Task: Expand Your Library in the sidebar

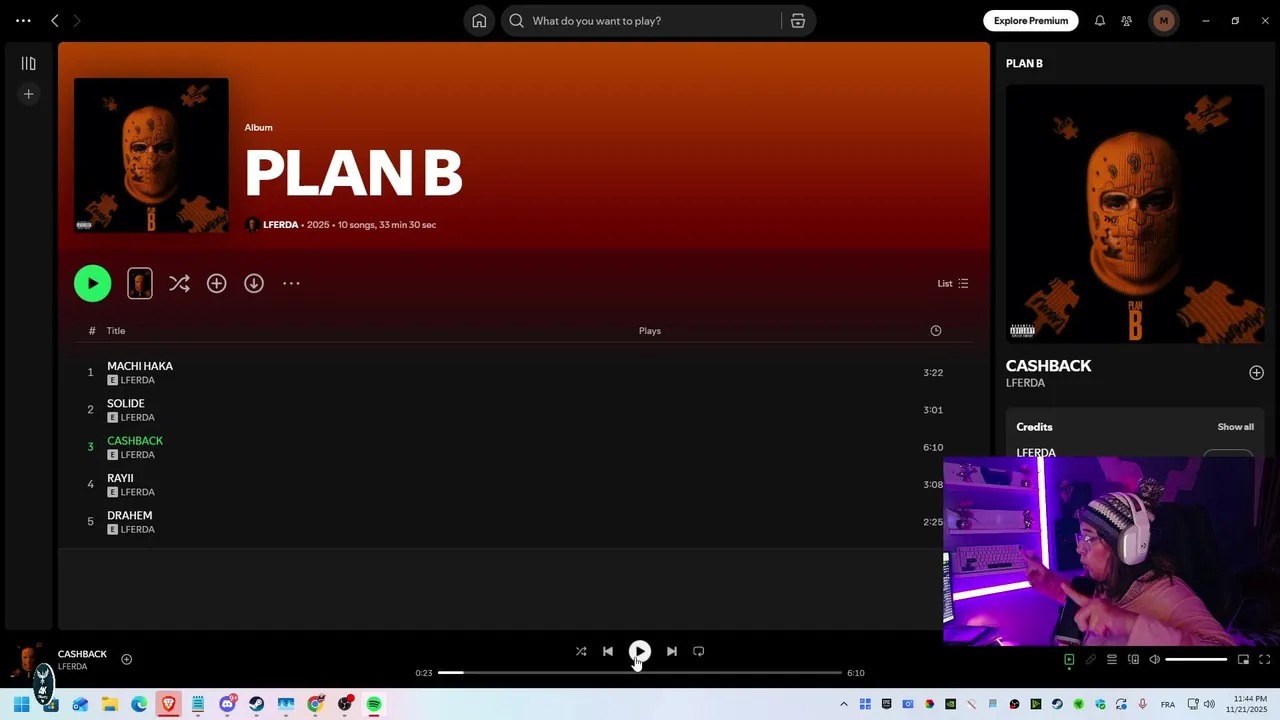Action: (29, 64)
